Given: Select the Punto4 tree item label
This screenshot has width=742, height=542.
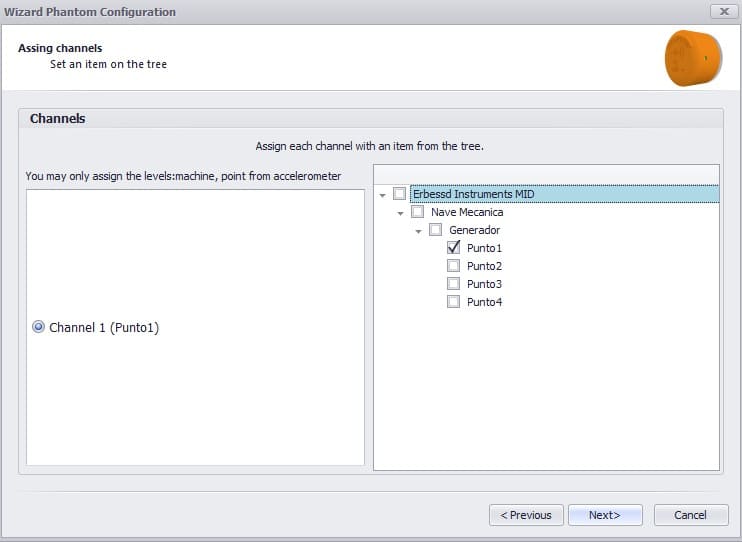Looking at the screenshot, I should (x=484, y=302).
